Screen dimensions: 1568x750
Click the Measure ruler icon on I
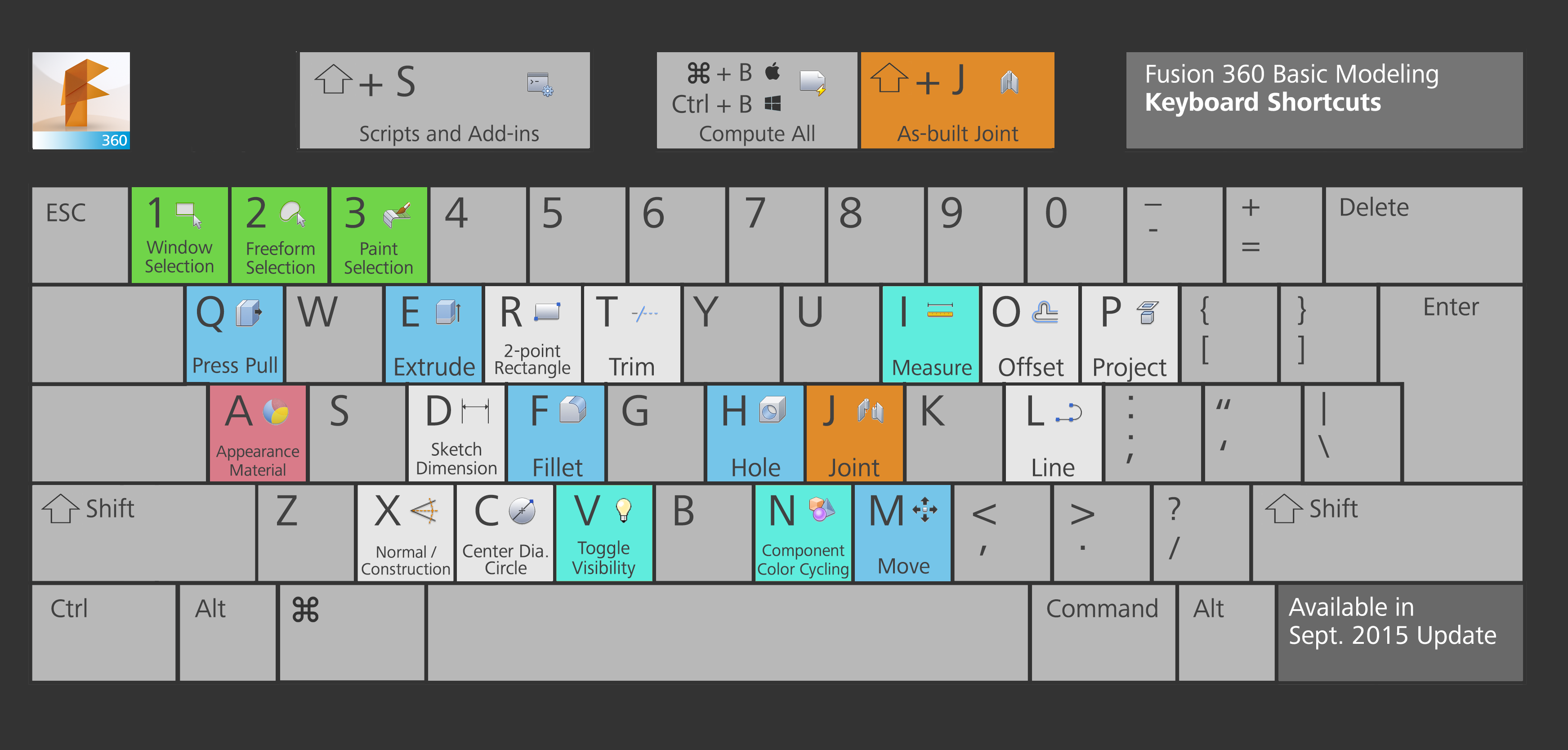[940, 310]
